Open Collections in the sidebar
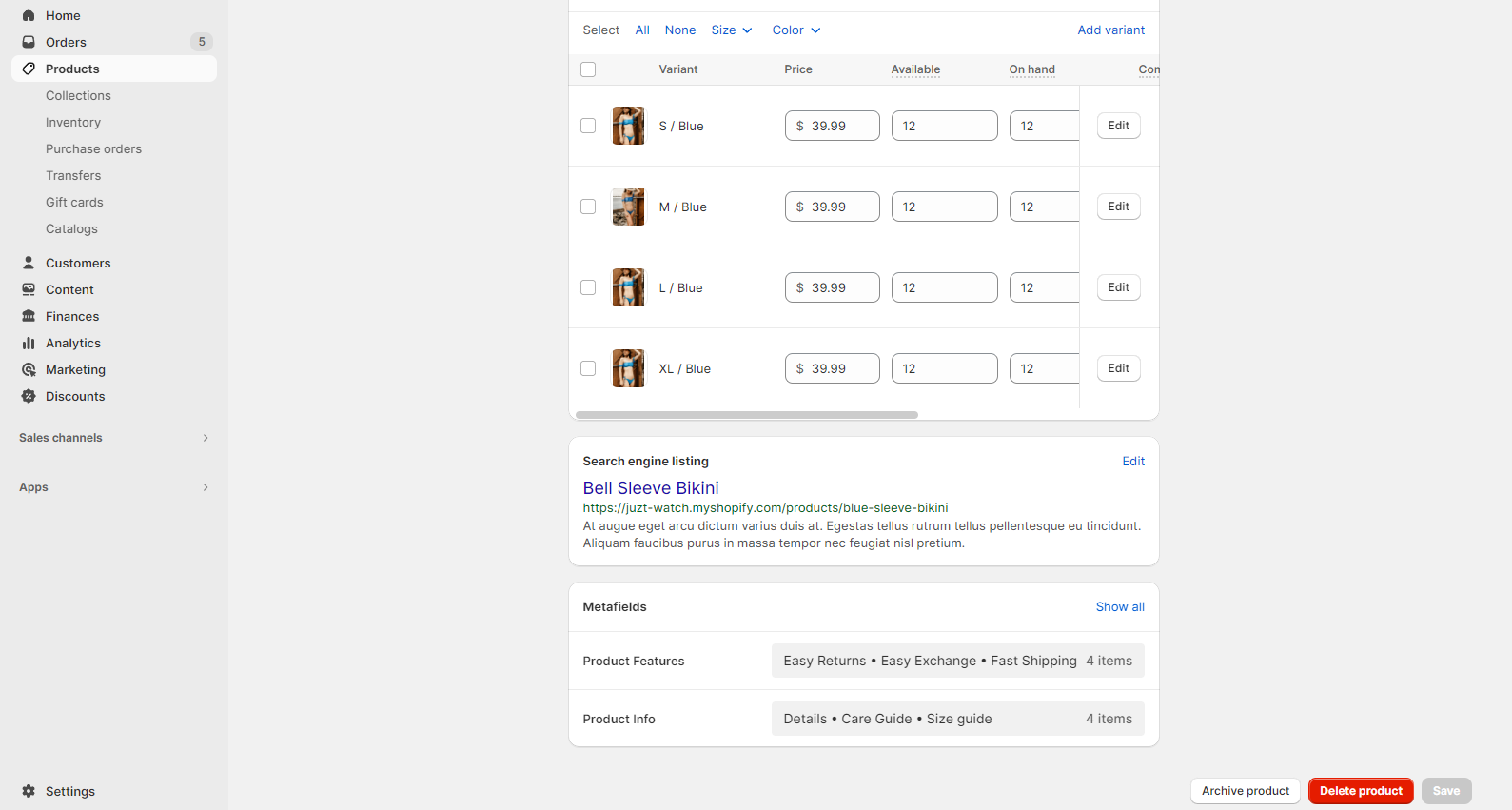The height and width of the screenshot is (810, 1512). [78, 95]
